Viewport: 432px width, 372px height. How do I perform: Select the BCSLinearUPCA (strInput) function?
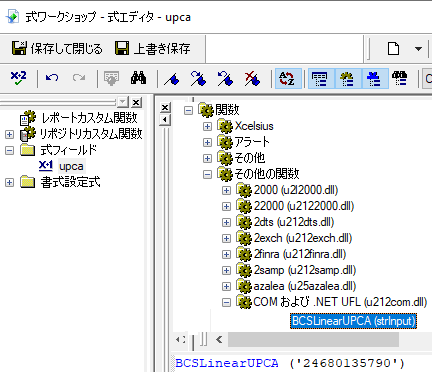pos(353,321)
